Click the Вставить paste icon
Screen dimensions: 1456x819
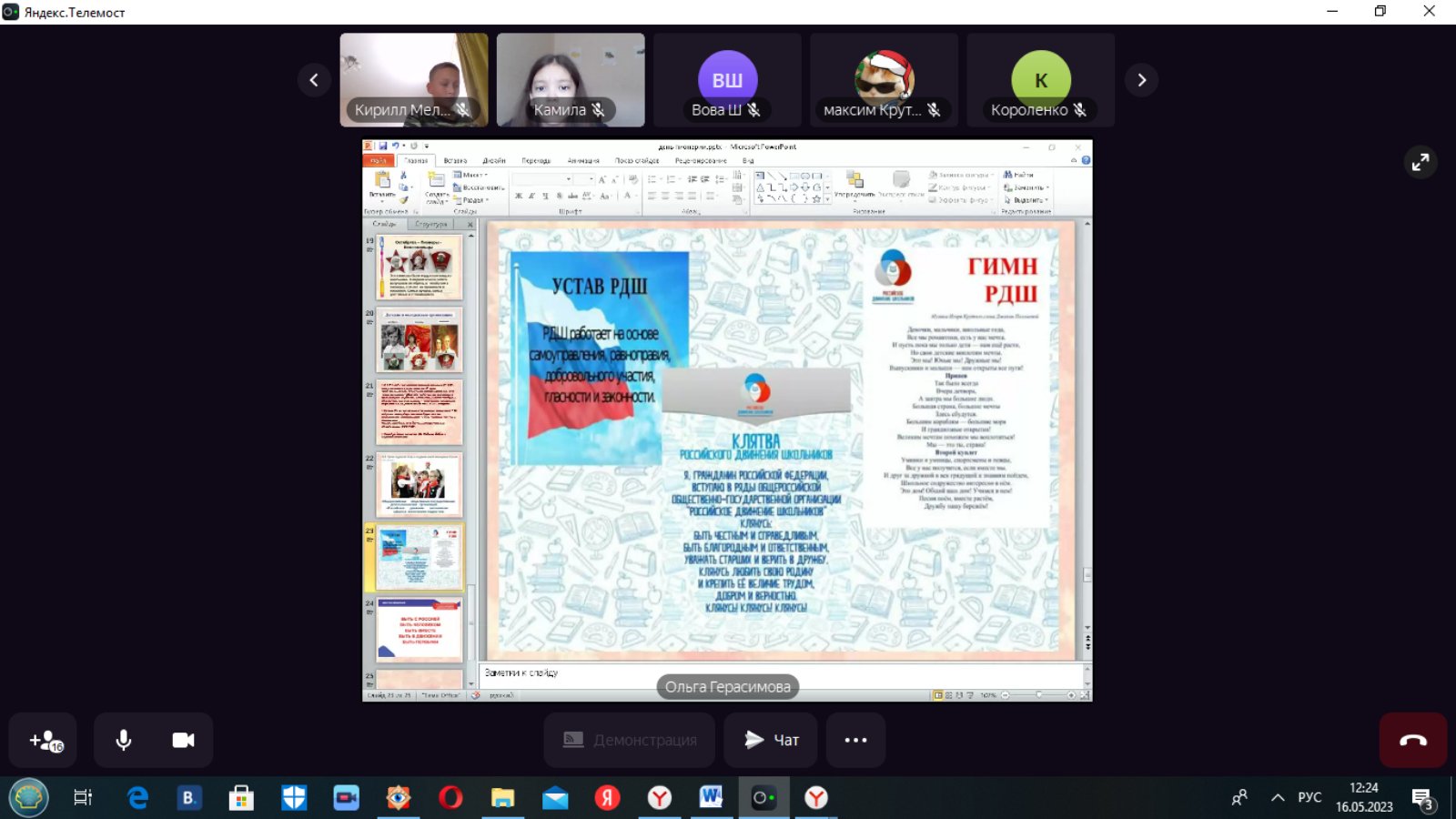(382, 180)
